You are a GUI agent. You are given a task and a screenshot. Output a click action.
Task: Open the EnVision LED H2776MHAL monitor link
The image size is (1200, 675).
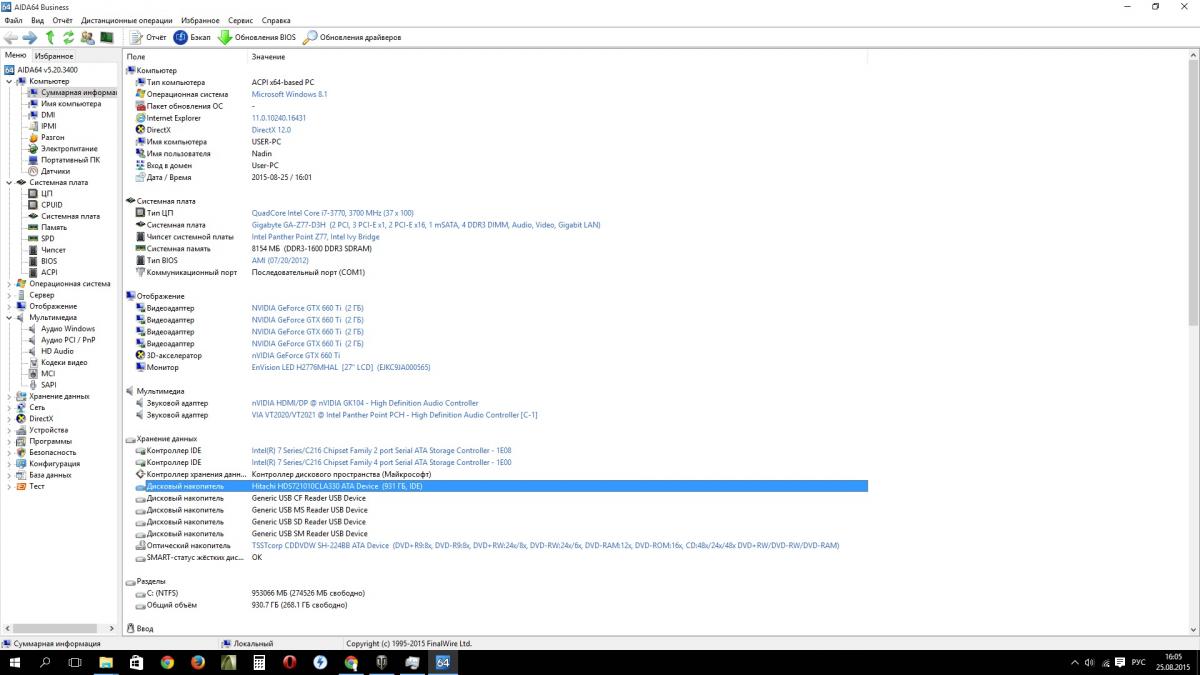[341, 367]
